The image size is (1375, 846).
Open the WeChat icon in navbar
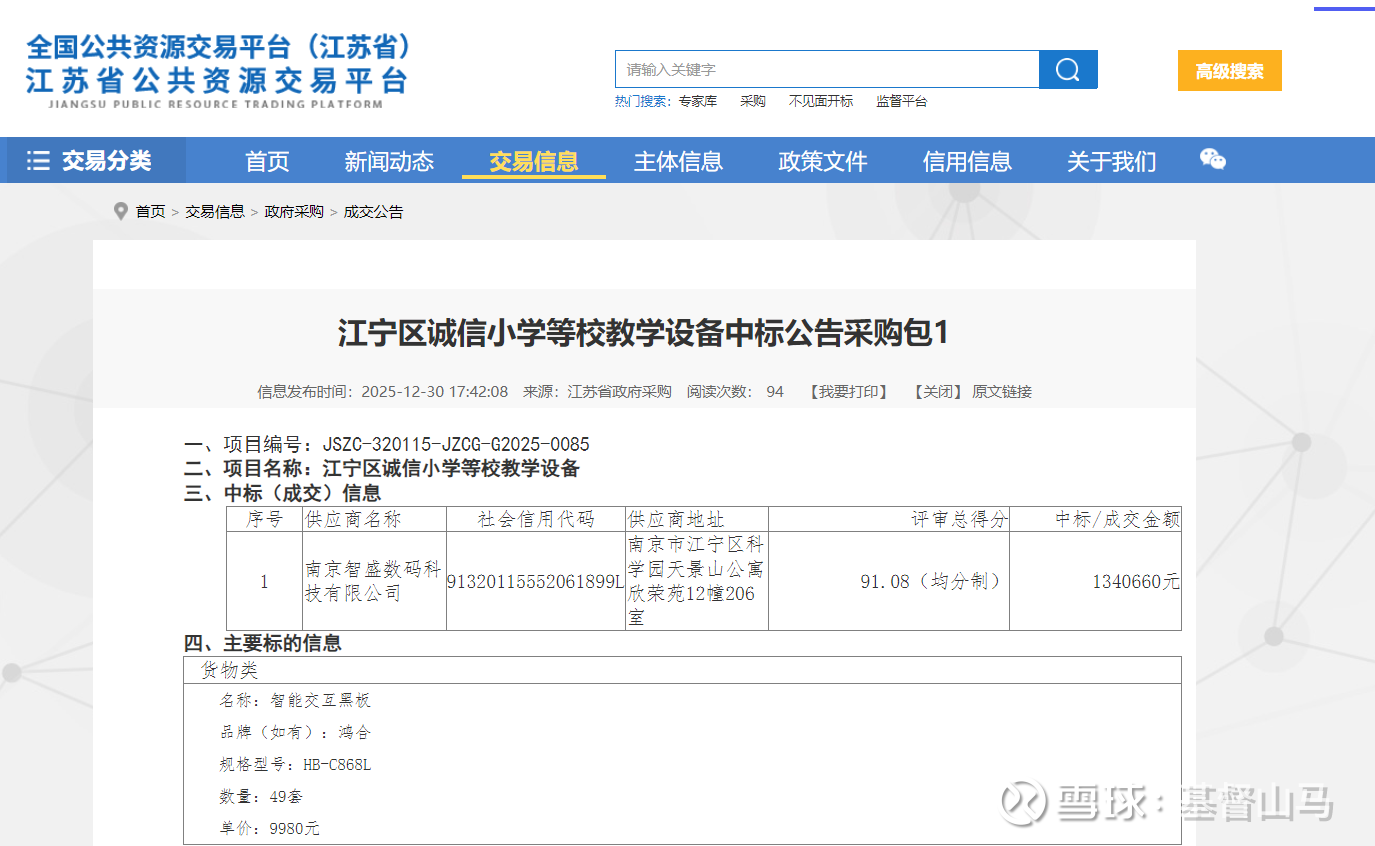pos(1212,160)
